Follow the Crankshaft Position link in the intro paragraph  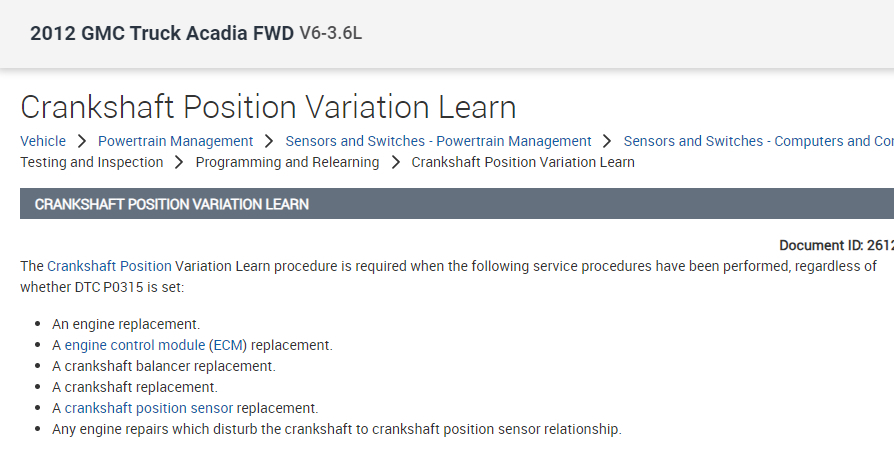(x=109, y=266)
